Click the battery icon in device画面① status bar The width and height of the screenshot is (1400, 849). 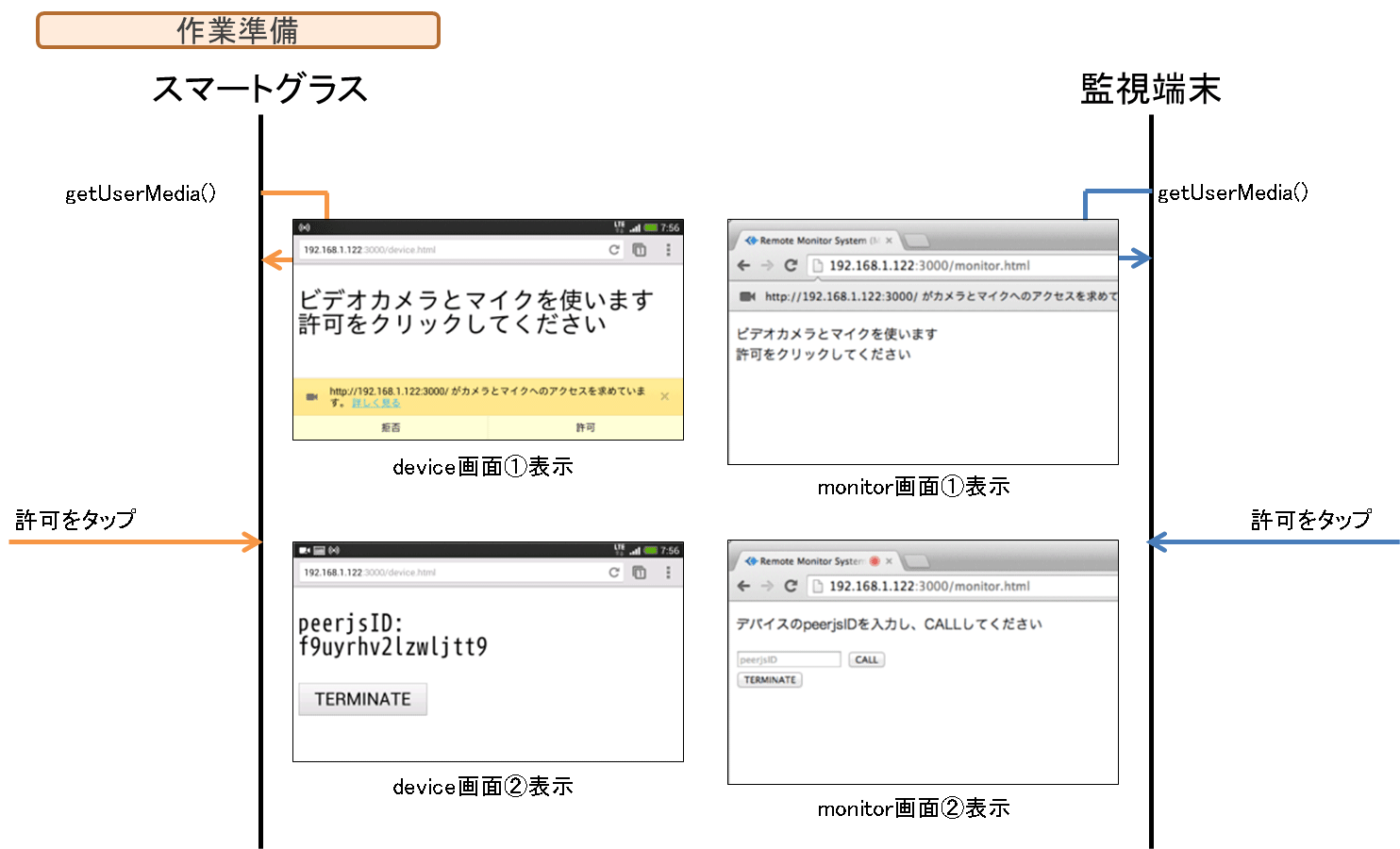click(x=651, y=227)
